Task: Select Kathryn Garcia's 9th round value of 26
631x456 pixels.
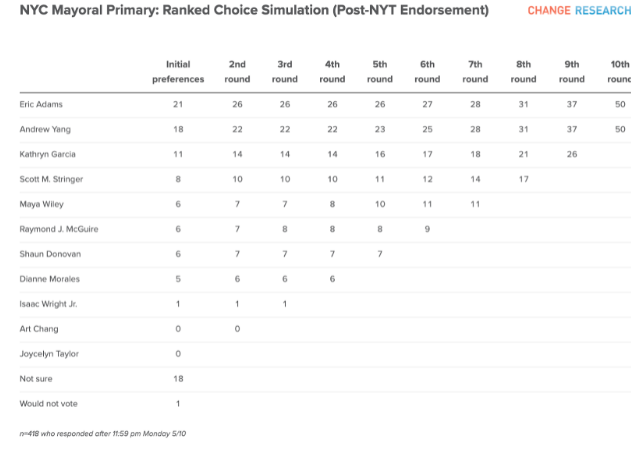Action: [571, 154]
